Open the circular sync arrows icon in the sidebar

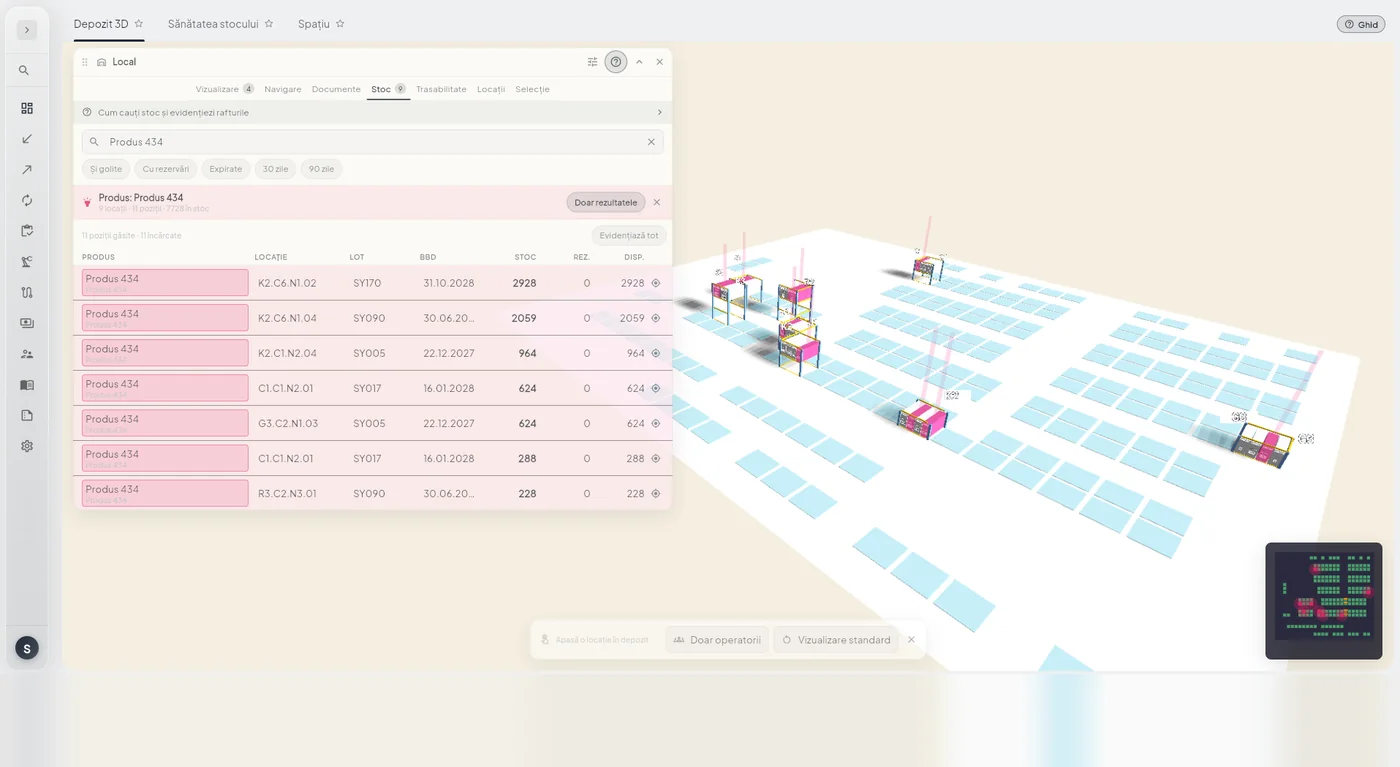tap(27, 200)
